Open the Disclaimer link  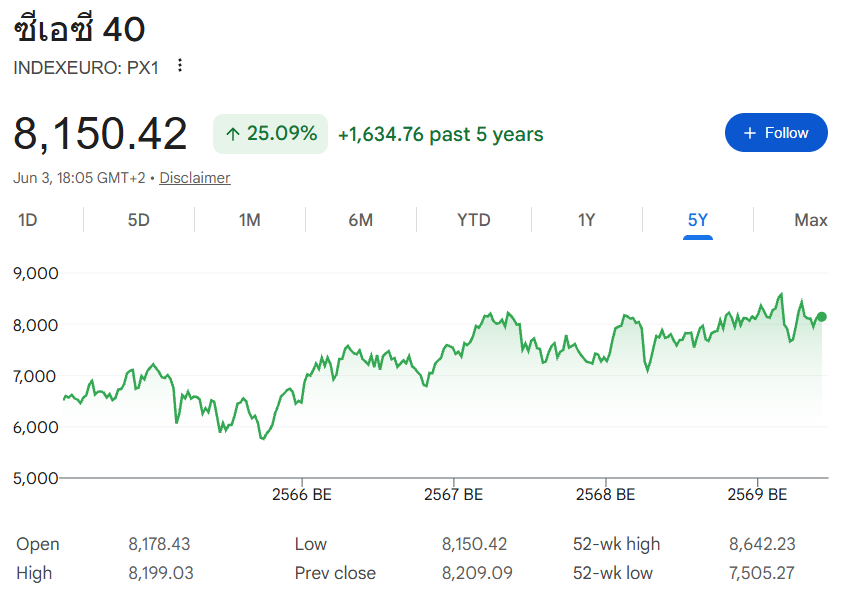pos(195,178)
